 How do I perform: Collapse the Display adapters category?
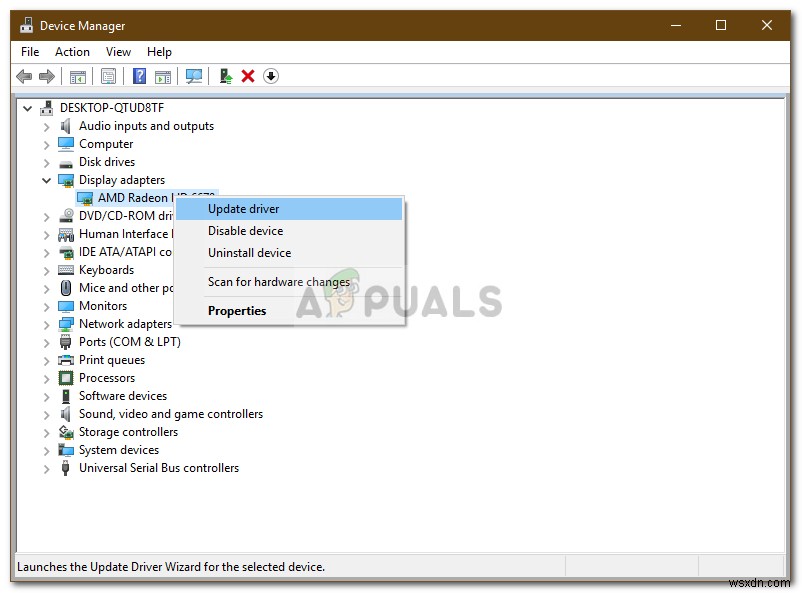pyautogui.click(x=47, y=180)
